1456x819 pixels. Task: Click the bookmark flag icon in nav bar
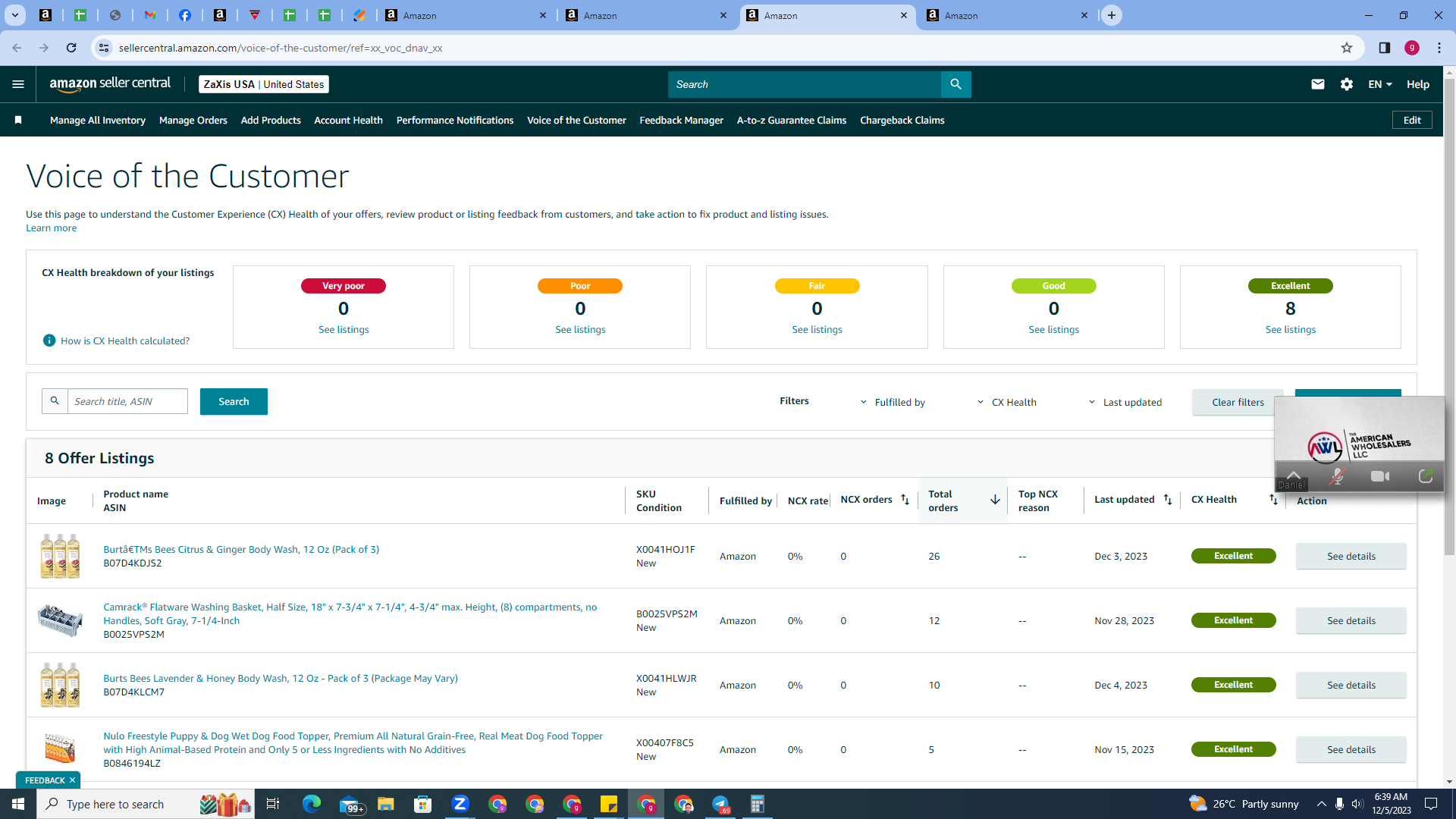click(18, 120)
